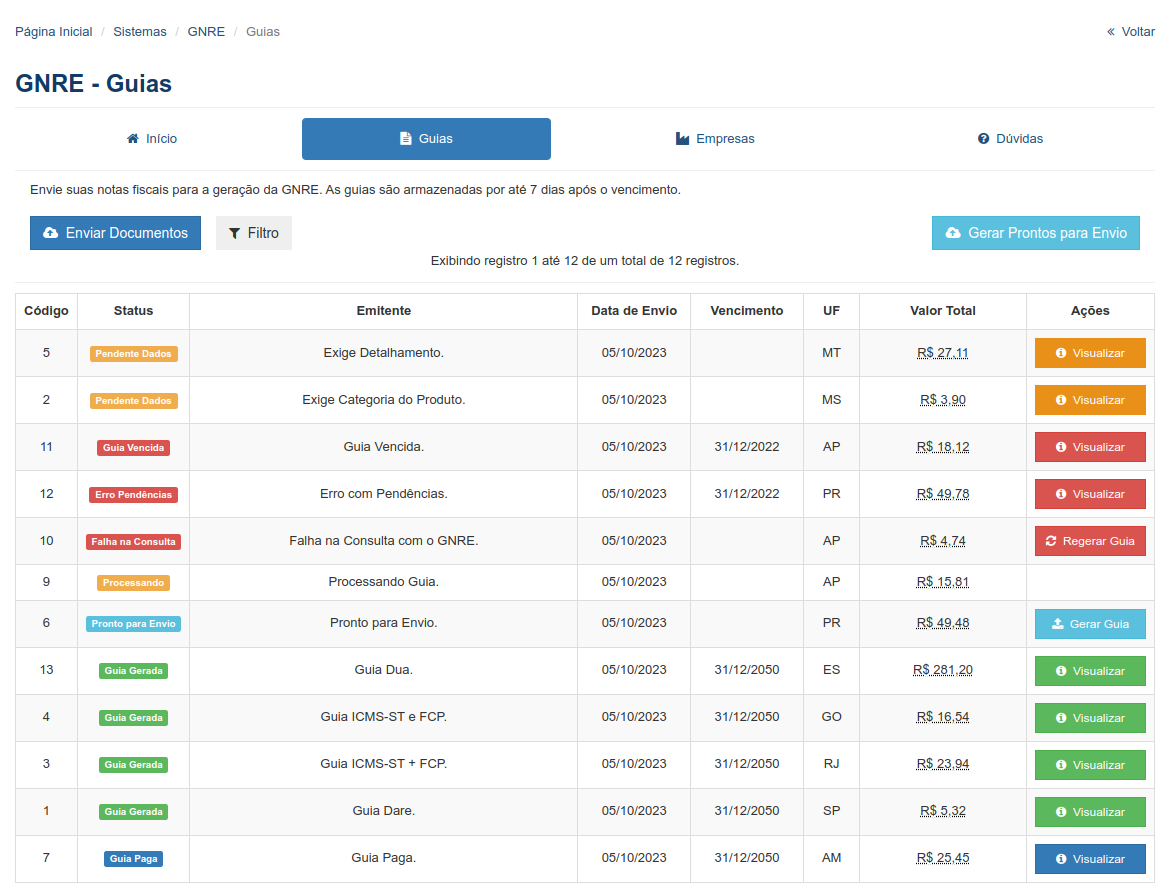Click the Falha na Consulta com o GNRE. text
1170x895 pixels.
(384, 541)
